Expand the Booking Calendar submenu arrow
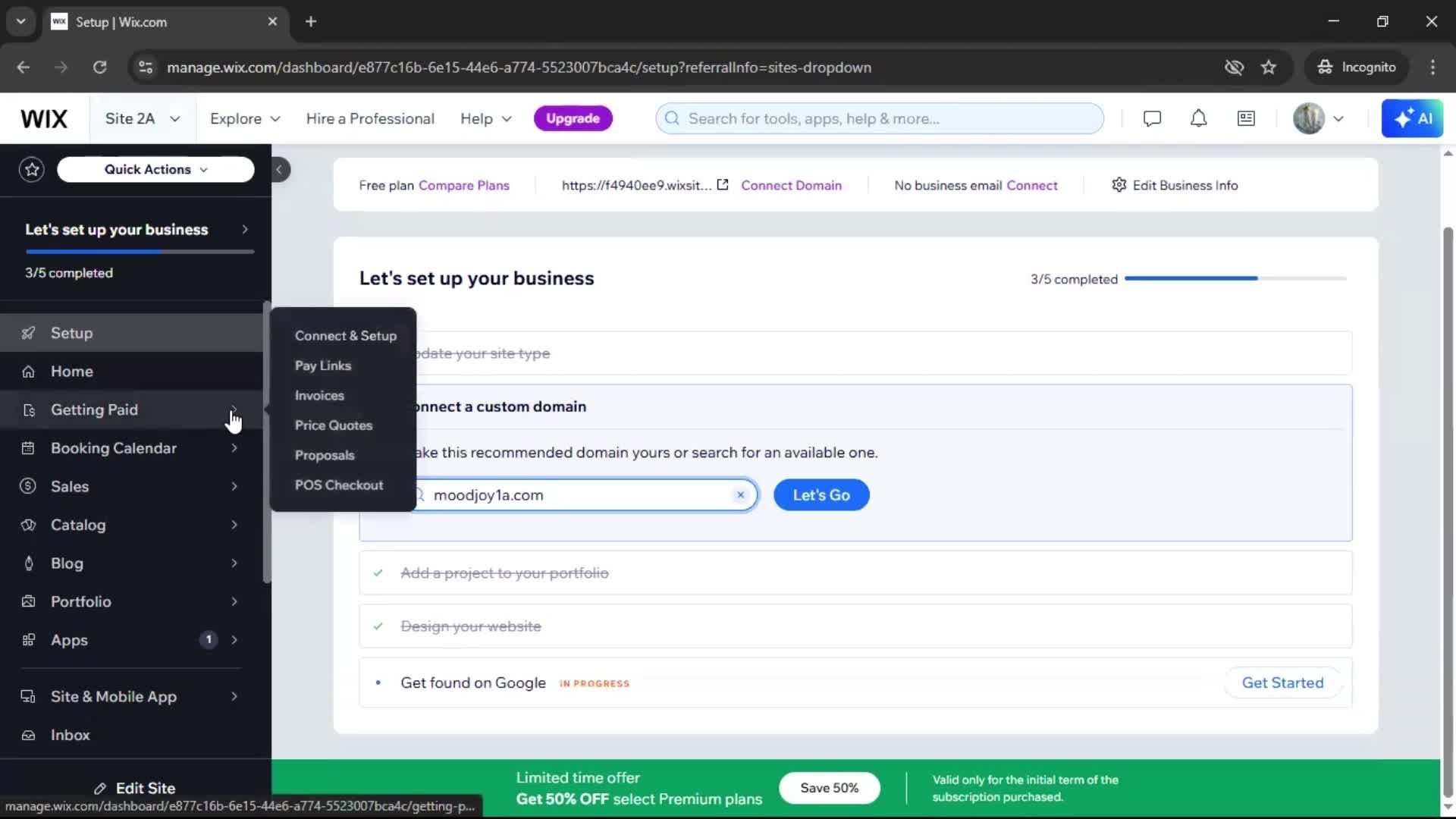The image size is (1456, 819). click(x=234, y=448)
